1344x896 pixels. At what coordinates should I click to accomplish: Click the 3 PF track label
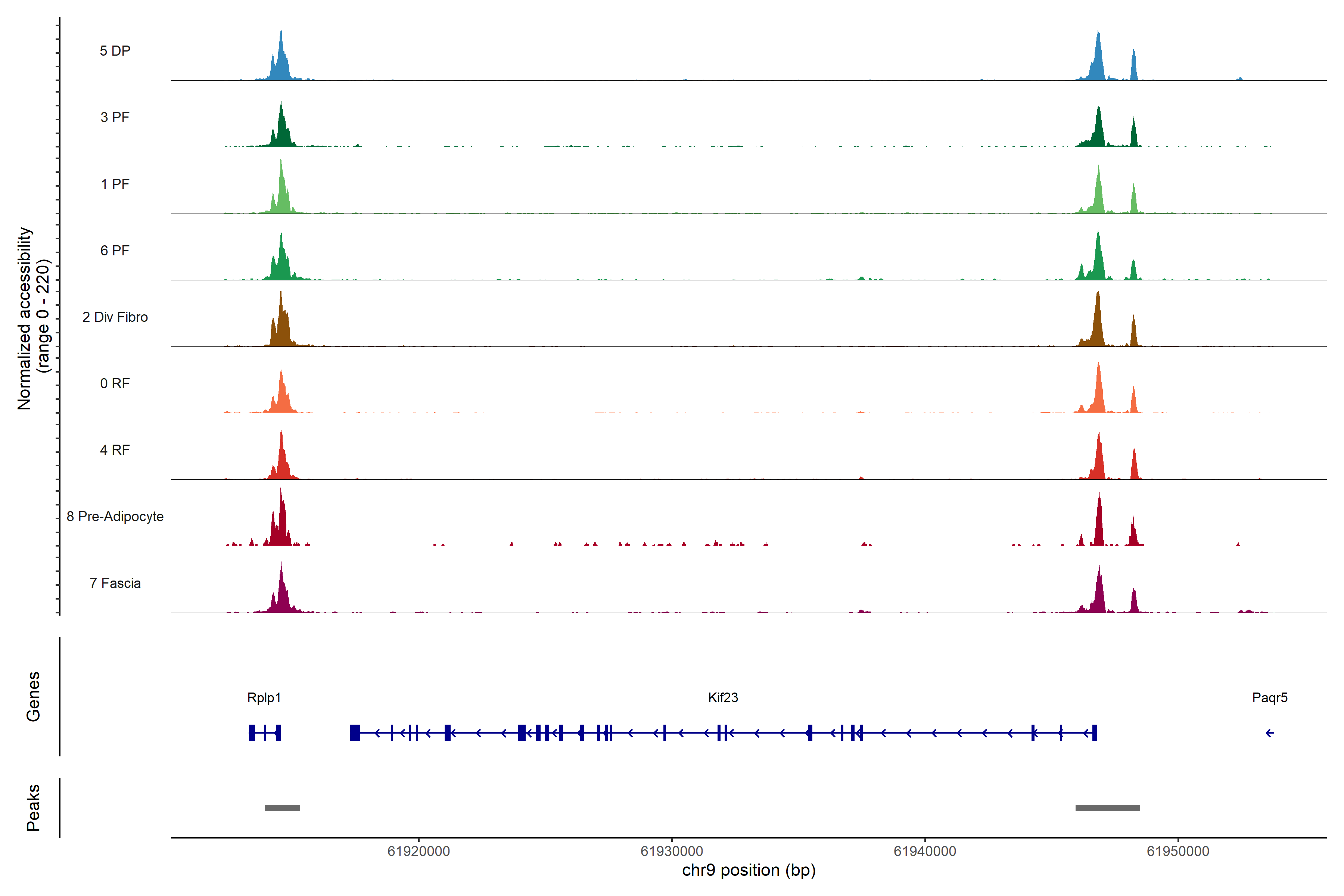[x=115, y=117]
